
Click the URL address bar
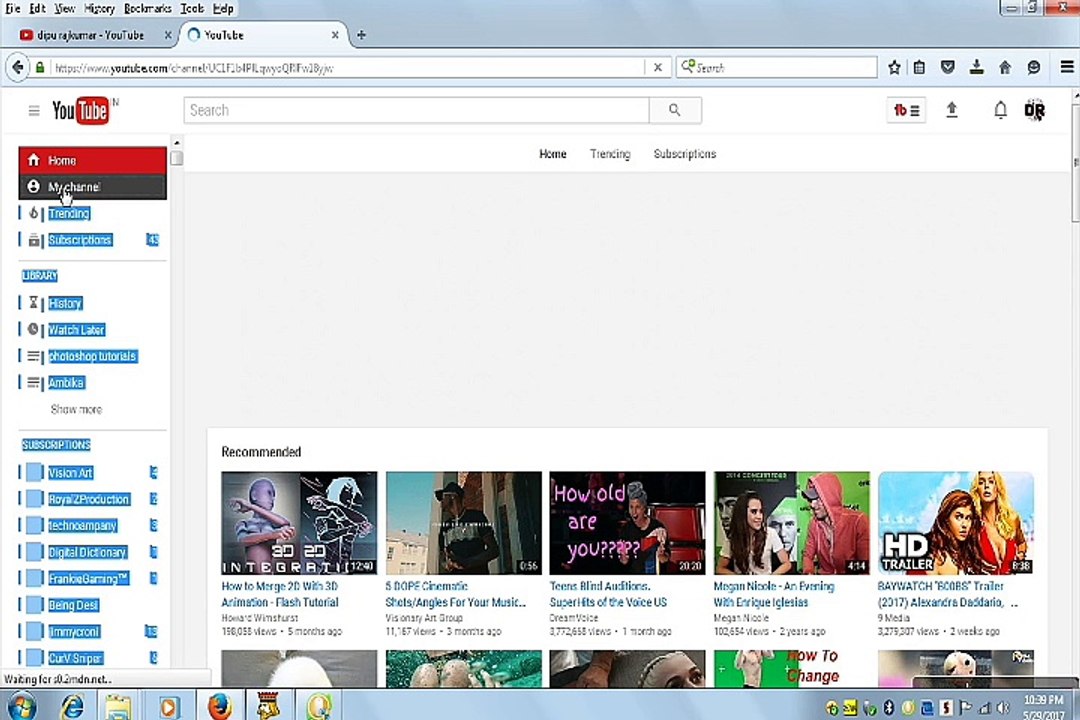tap(344, 68)
